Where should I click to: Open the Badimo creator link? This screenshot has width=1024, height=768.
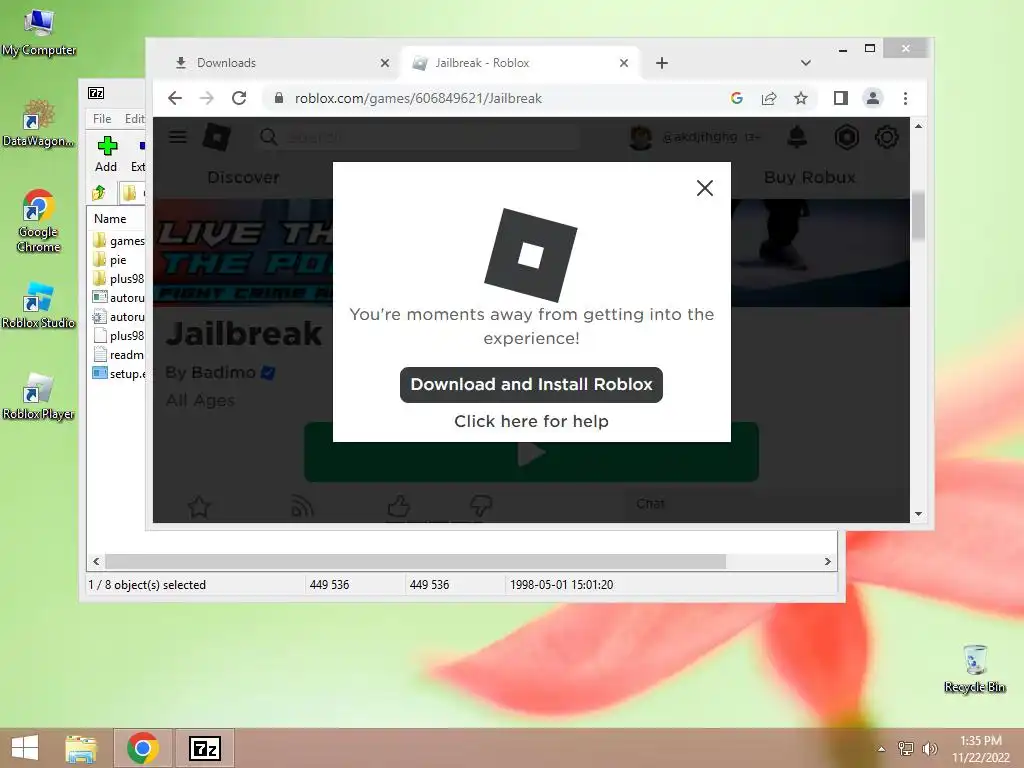pos(223,372)
